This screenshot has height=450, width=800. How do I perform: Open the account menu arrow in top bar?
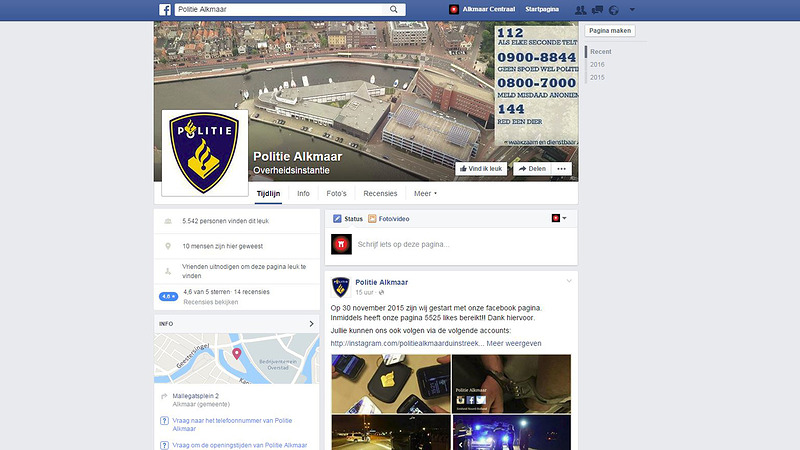[x=631, y=9]
